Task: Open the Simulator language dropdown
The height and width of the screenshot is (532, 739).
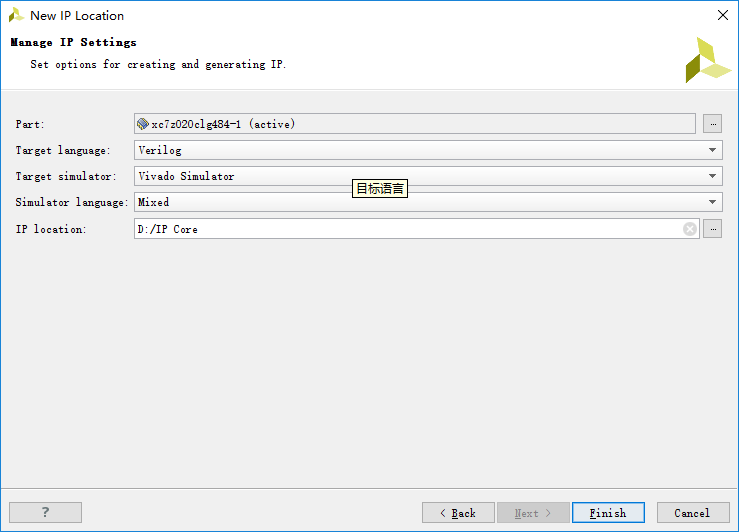Action: [428, 202]
